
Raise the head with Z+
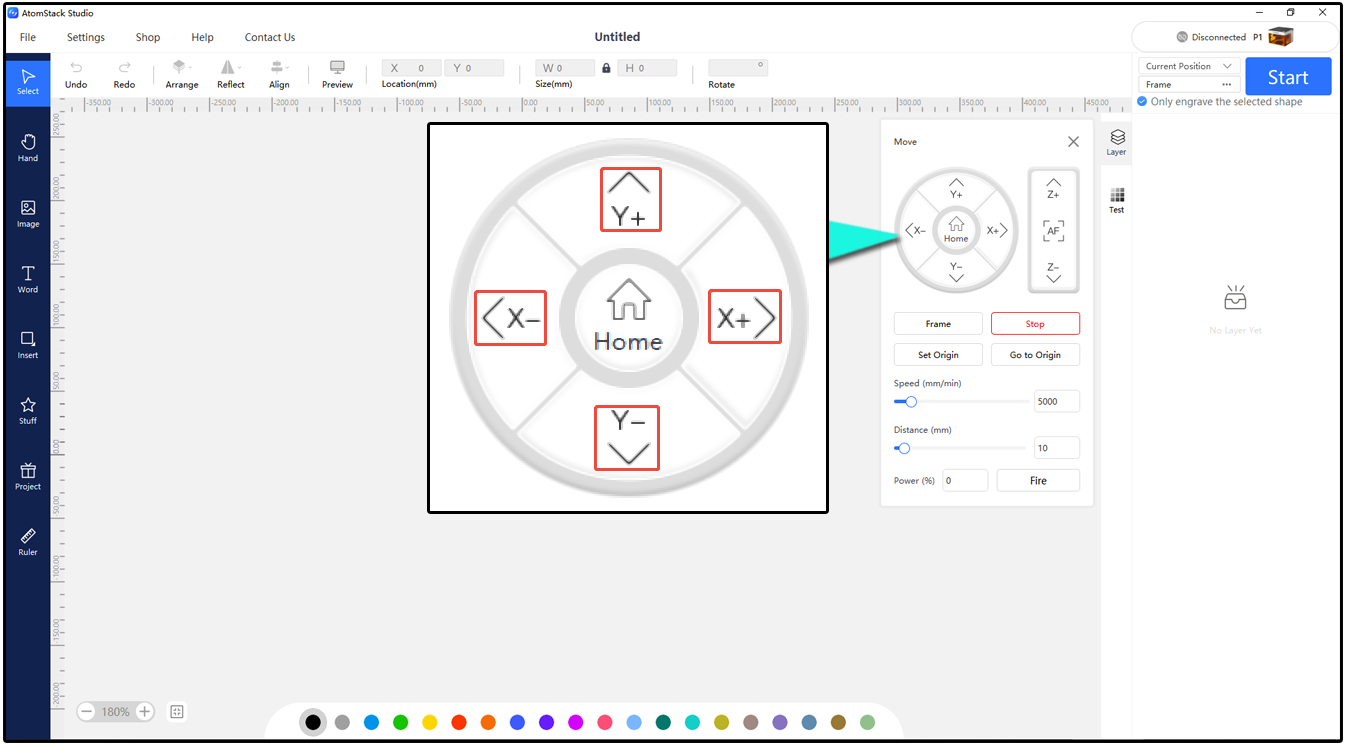(1053, 188)
